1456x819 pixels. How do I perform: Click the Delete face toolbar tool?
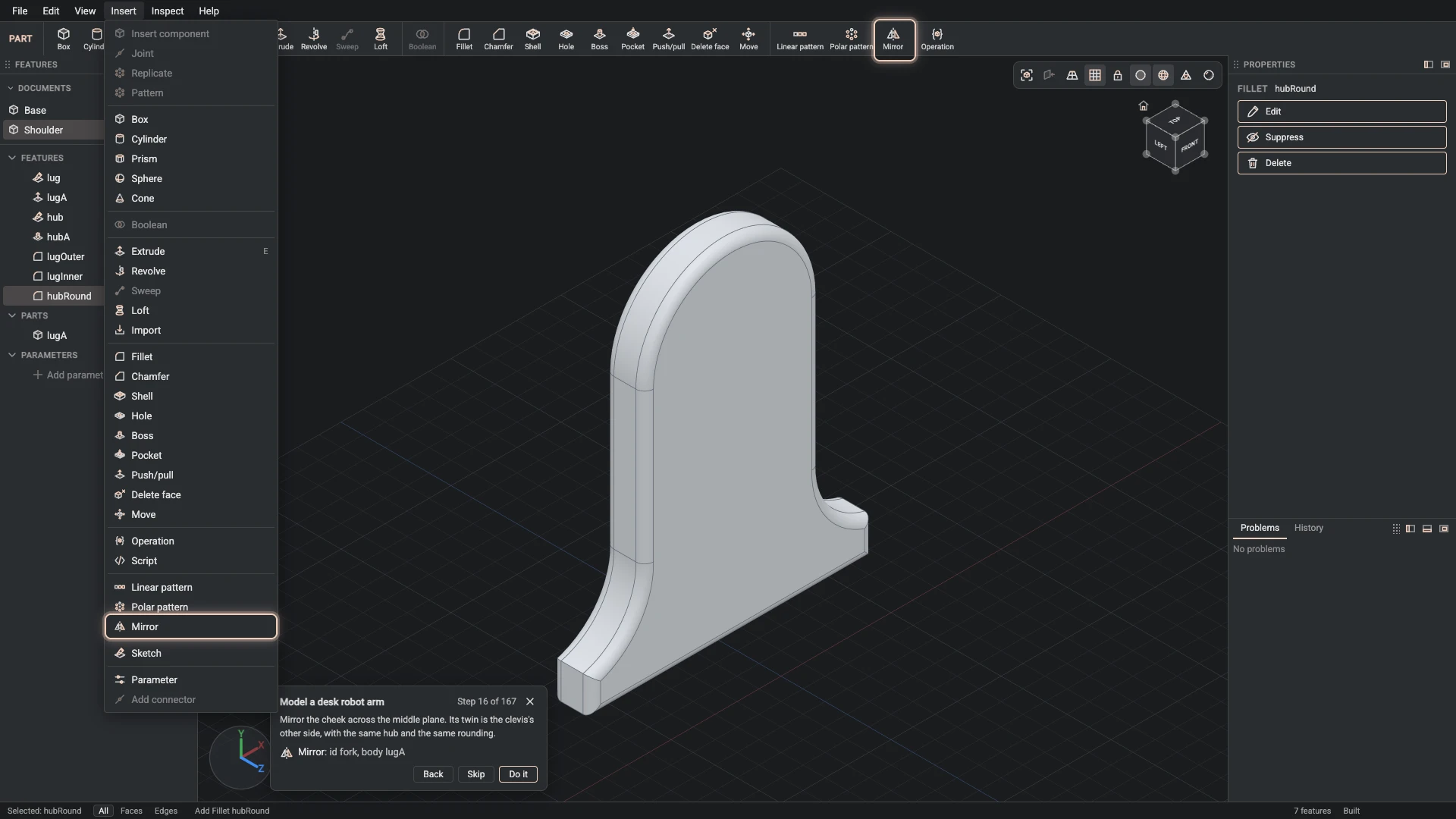pyautogui.click(x=710, y=39)
